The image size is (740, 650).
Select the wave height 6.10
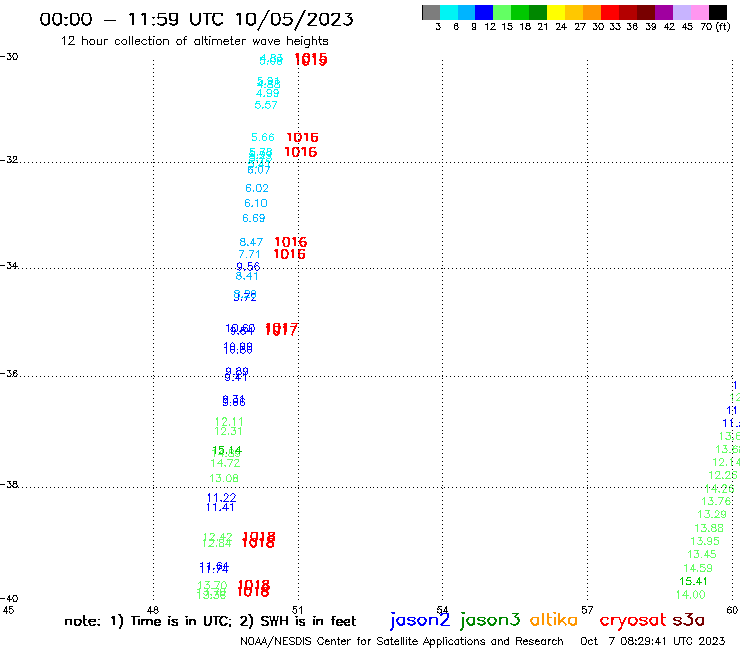(256, 203)
